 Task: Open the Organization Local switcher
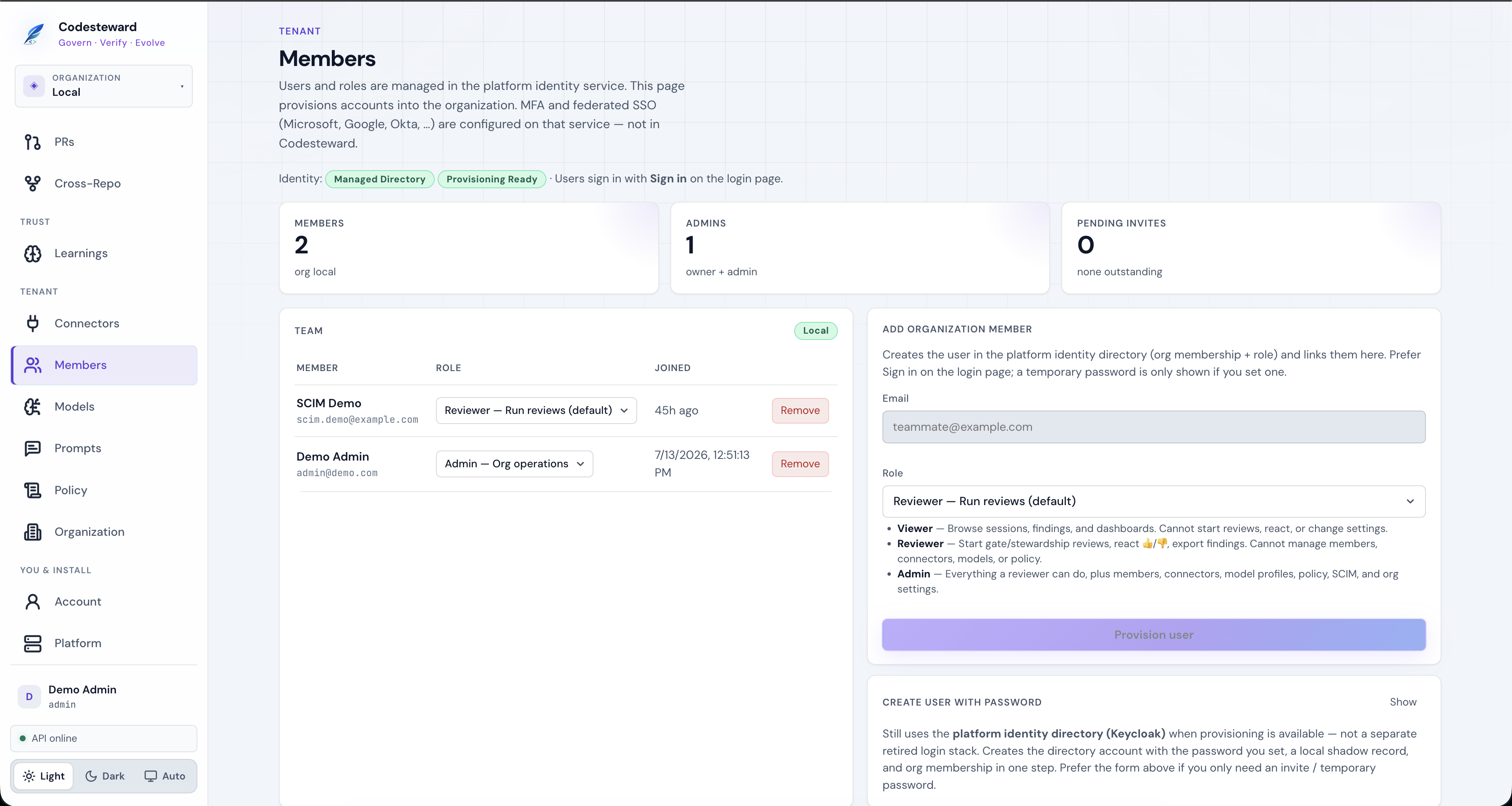(x=104, y=86)
